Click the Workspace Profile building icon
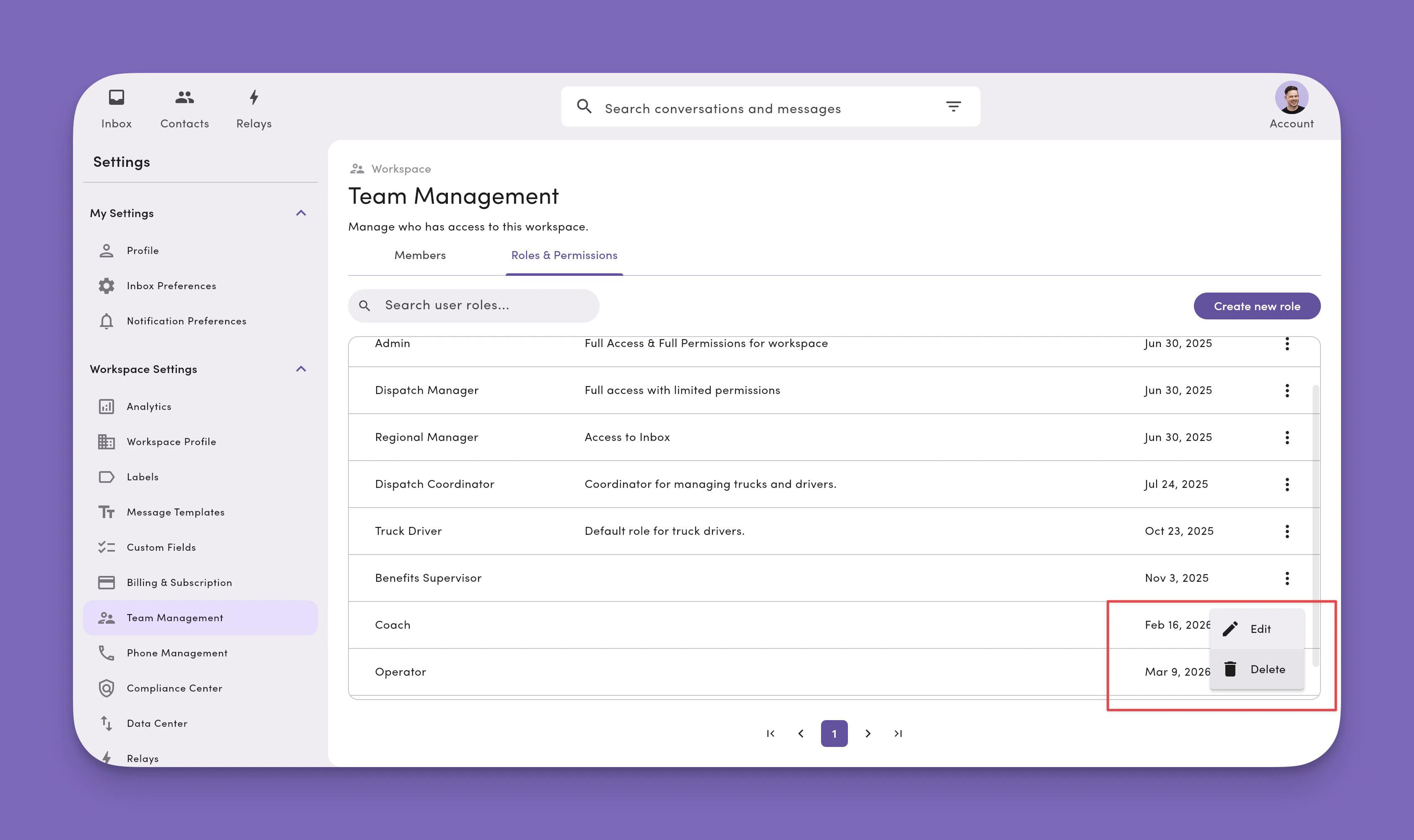Image resolution: width=1414 pixels, height=840 pixels. tap(107, 441)
